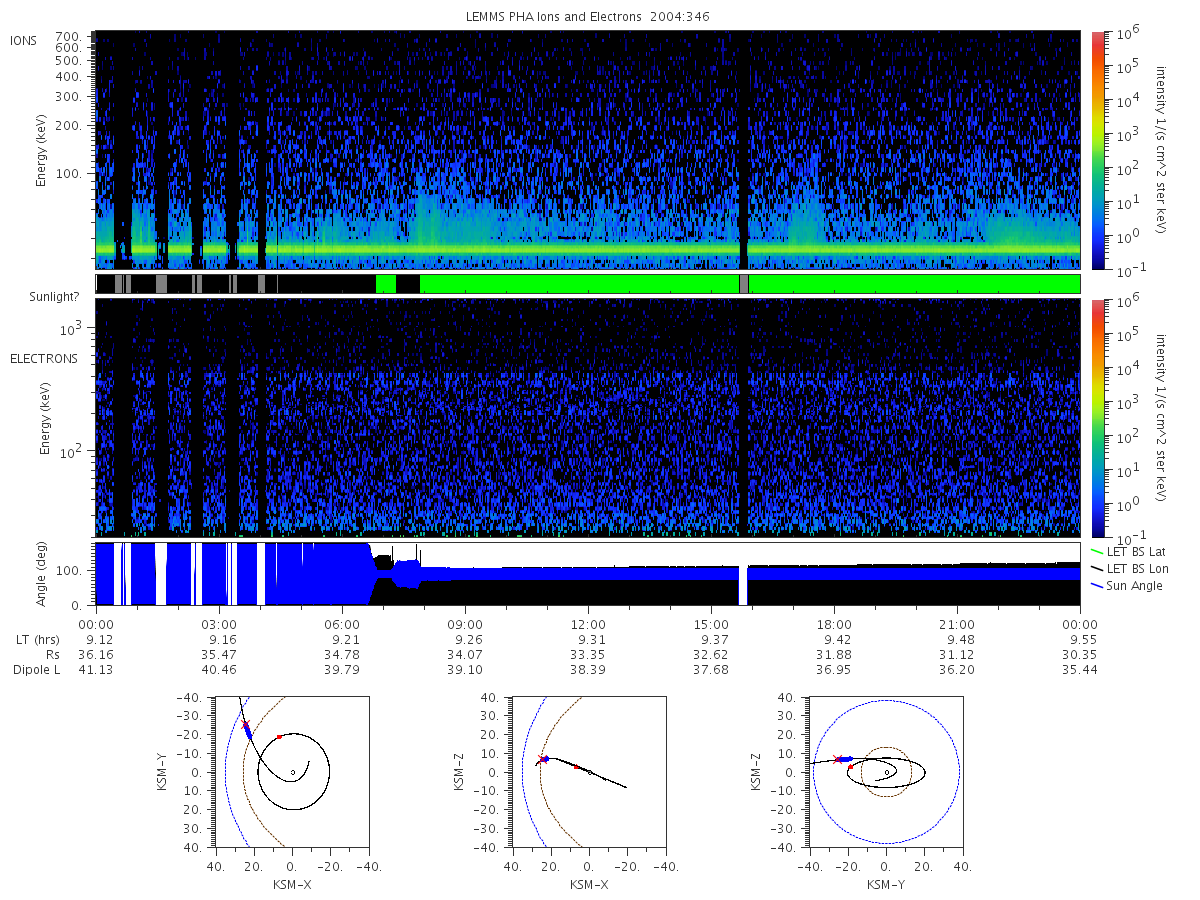The image size is (1200, 900).
Task: Click the KSM-X vs KSM-Z orbit plot
Action: click(588, 772)
